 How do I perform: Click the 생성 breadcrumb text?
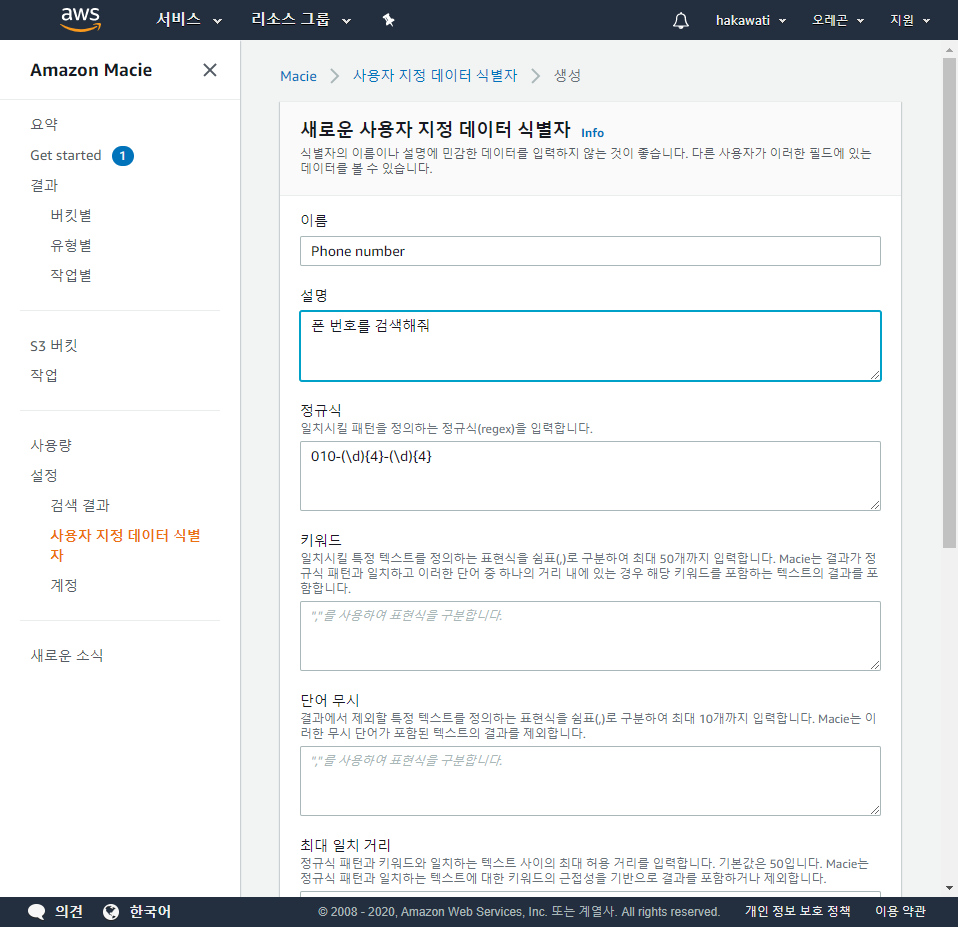tap(567, 76)
